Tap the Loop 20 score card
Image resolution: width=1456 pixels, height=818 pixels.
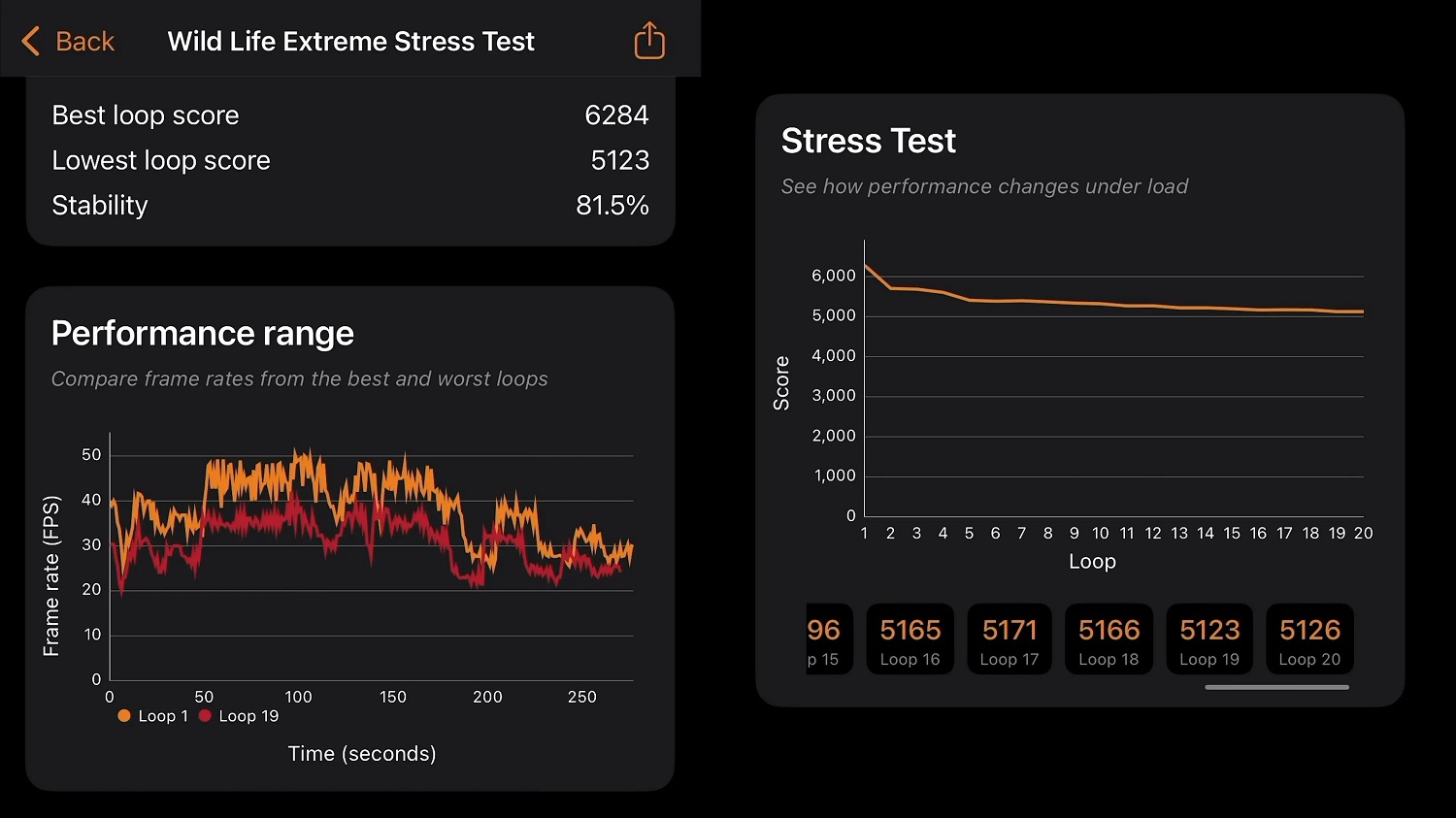pyautogui.click(x=1309, y=639)
